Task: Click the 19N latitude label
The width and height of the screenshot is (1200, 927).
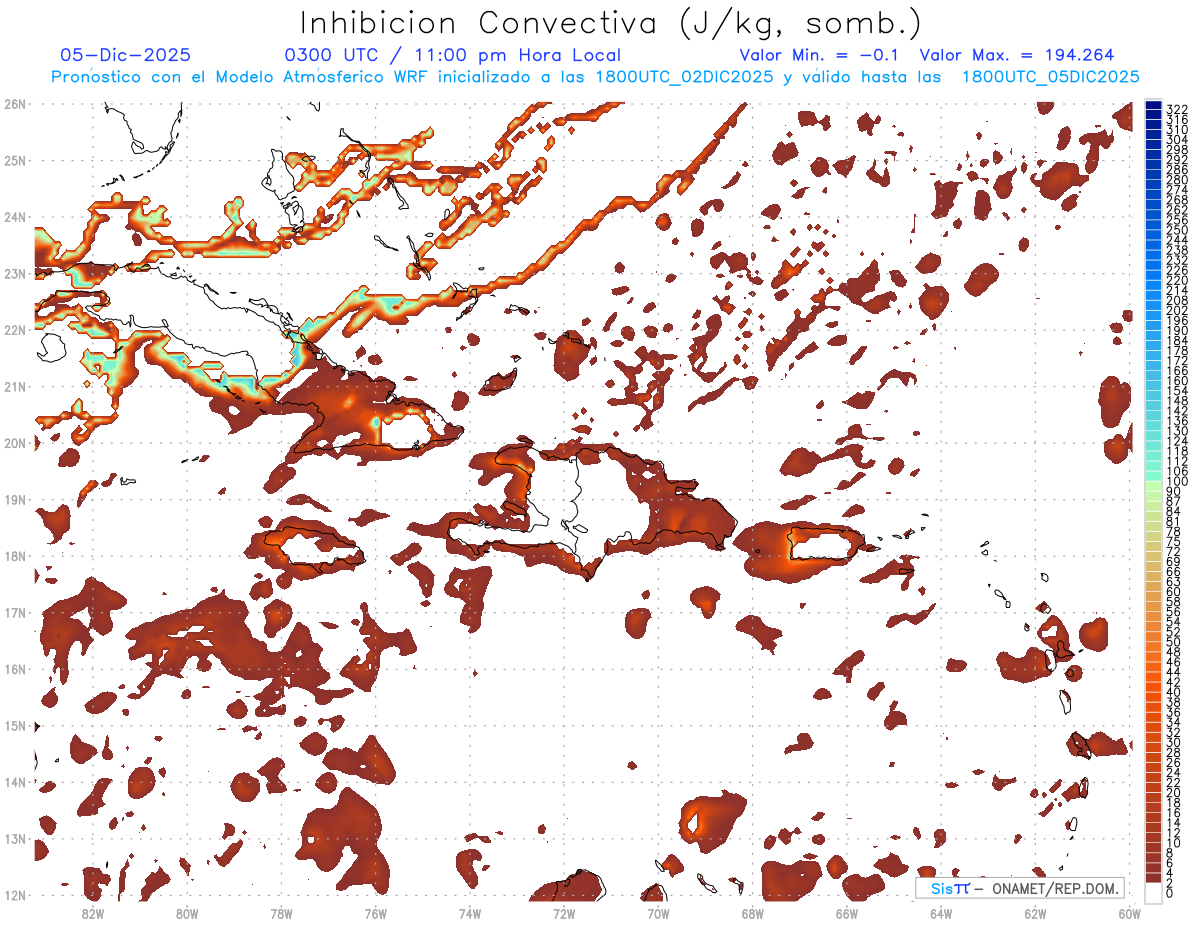Action: [15, 499]
